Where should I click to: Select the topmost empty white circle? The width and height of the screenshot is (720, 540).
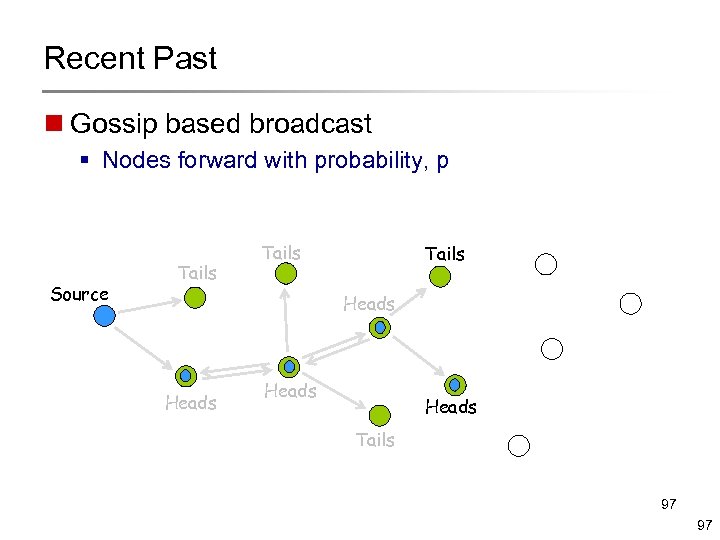pos(546,265)
